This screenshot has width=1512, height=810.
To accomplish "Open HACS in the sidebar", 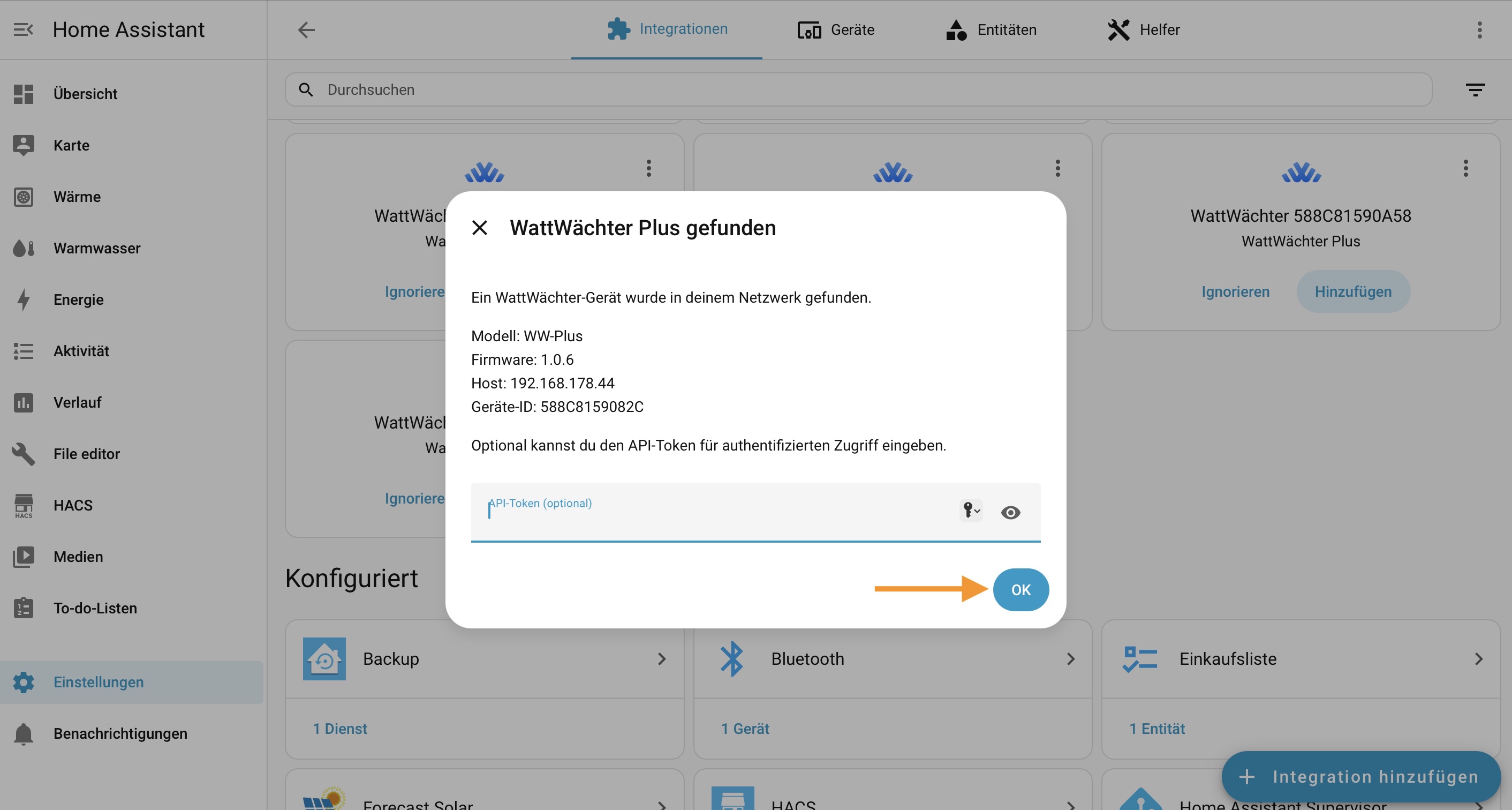I will 73,505.
